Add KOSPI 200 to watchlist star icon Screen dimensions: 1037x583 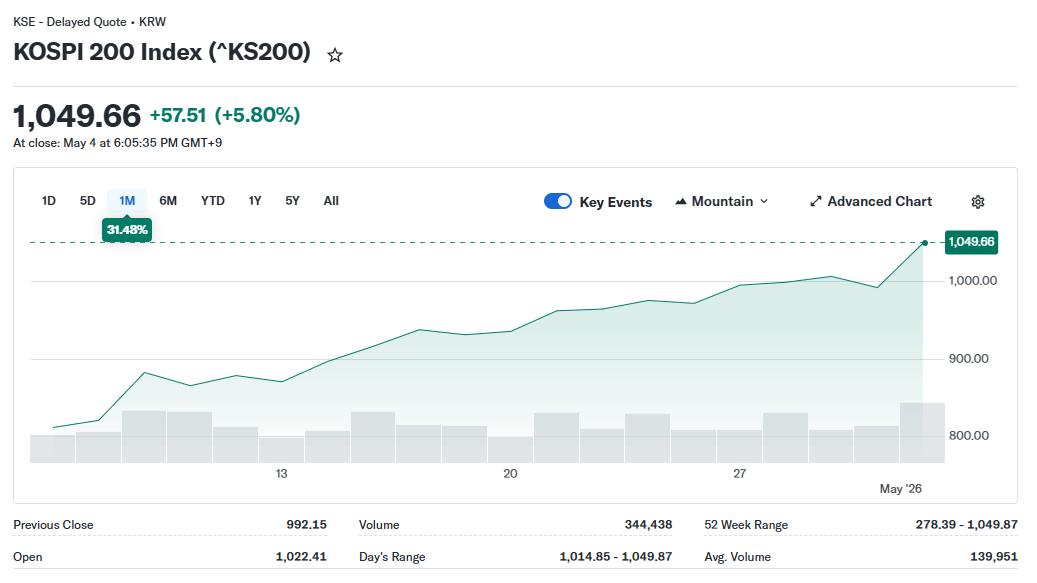point(335,55)
